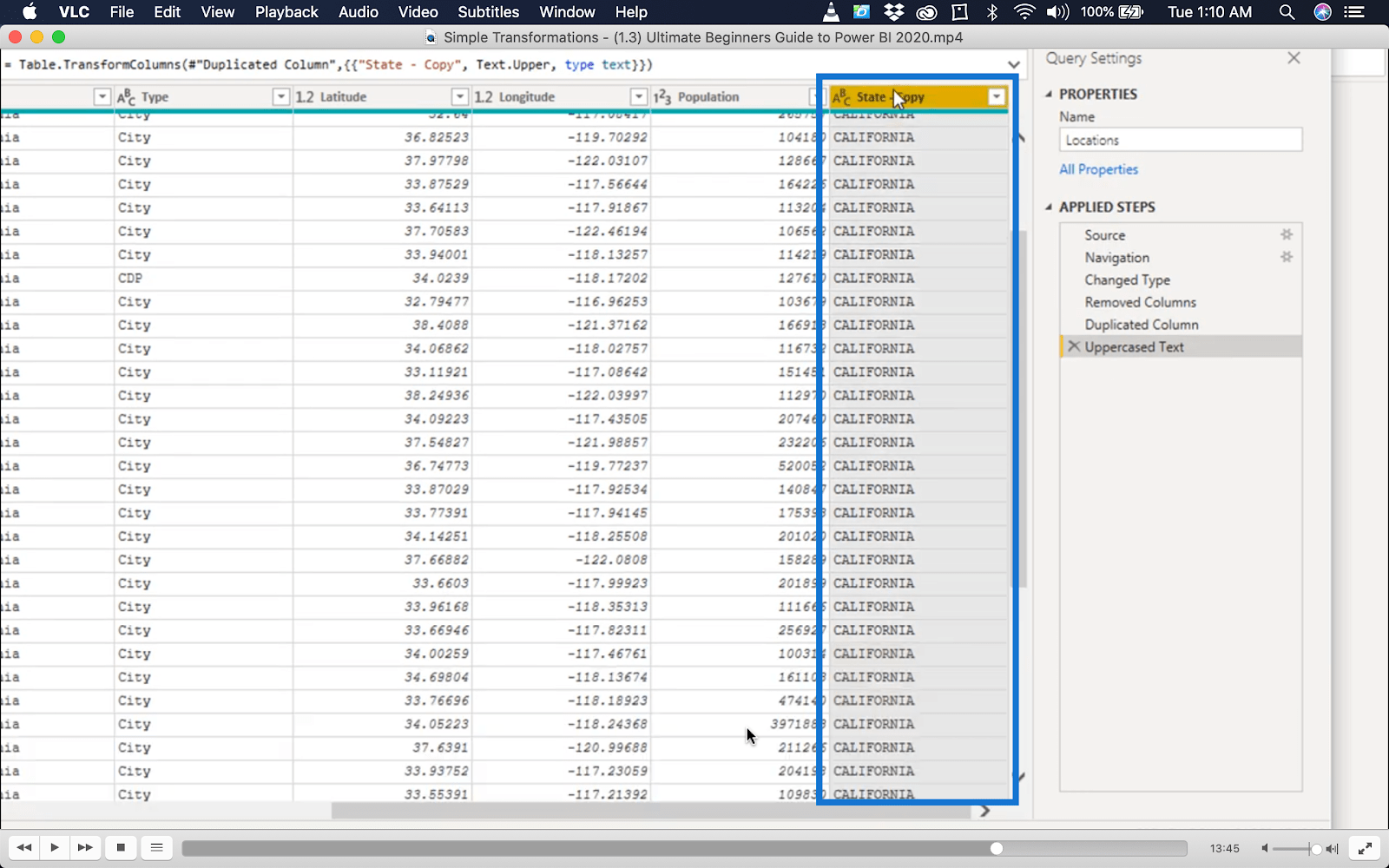Click the battery status icon

[x=1131, y=12]
